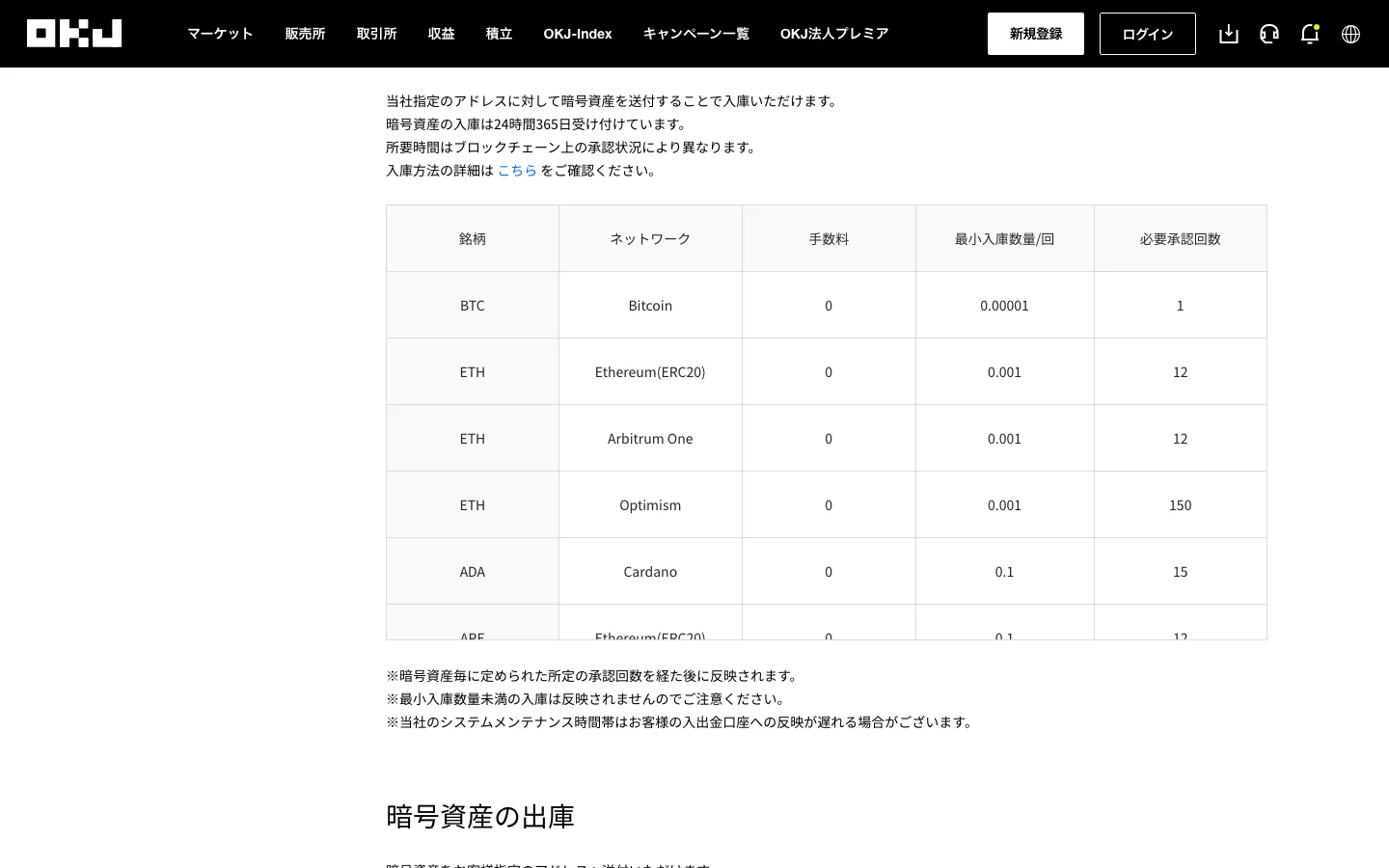The image size is (1389, 868).
Task: Click the 必要承認回数 column header
Action: pos(1180,238)
